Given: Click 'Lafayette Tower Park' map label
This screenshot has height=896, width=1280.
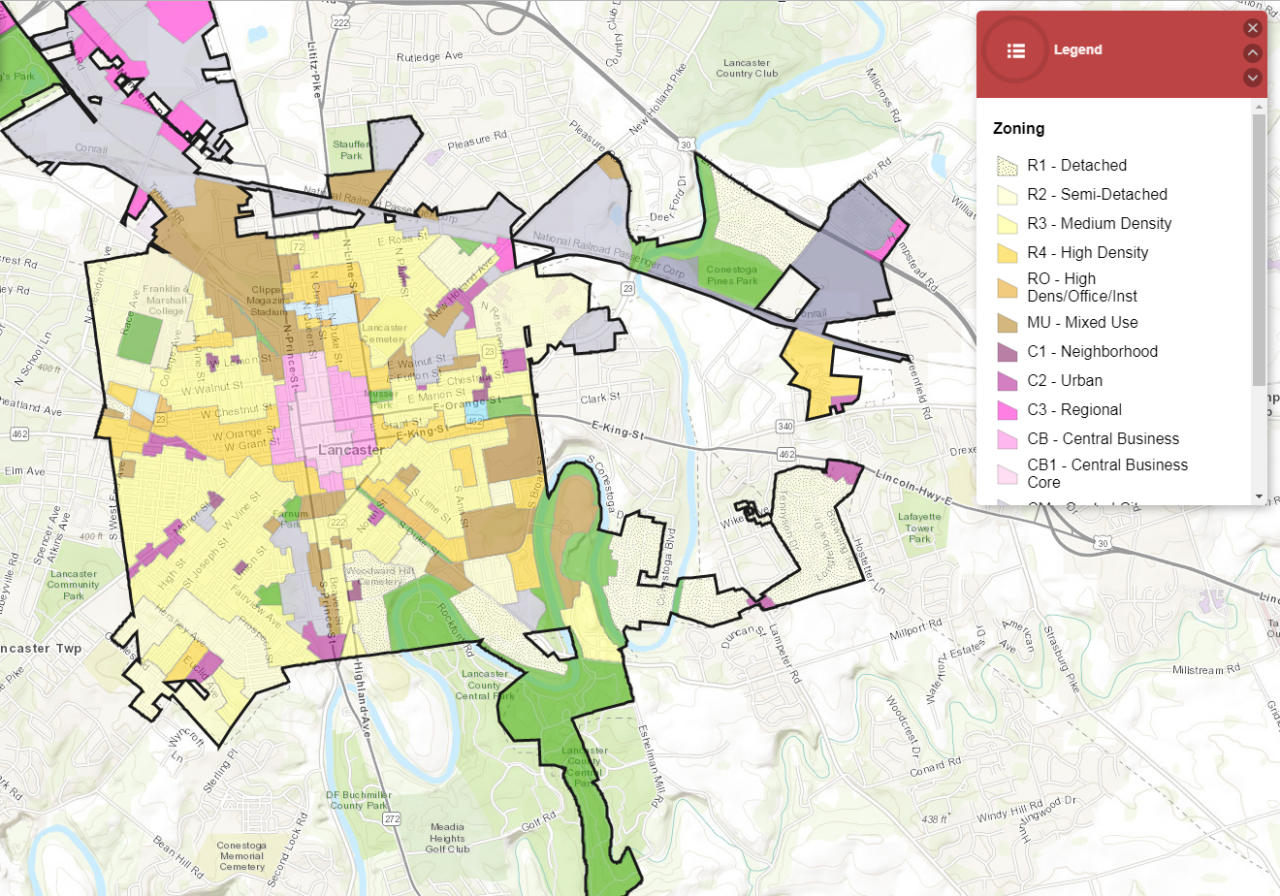Looking at the screenshot, I should click(x=921, y=527).
